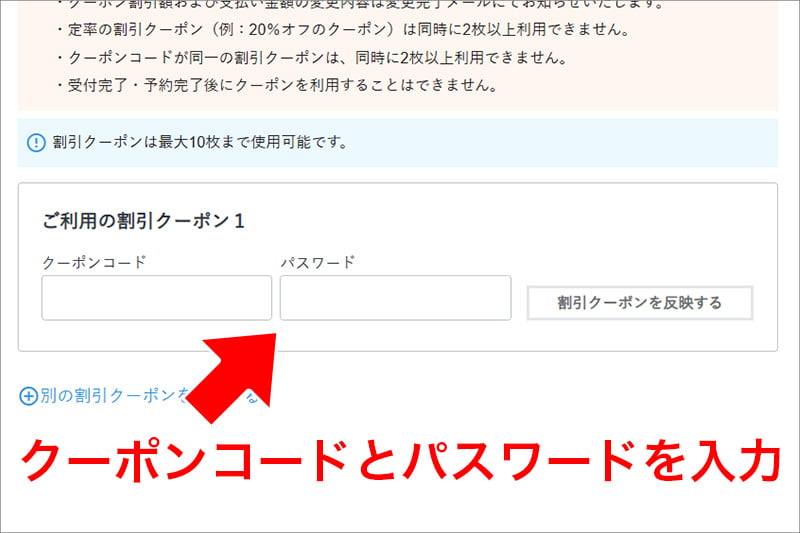Select the ご利用の割引クーポン１ heading

point(143,221)
